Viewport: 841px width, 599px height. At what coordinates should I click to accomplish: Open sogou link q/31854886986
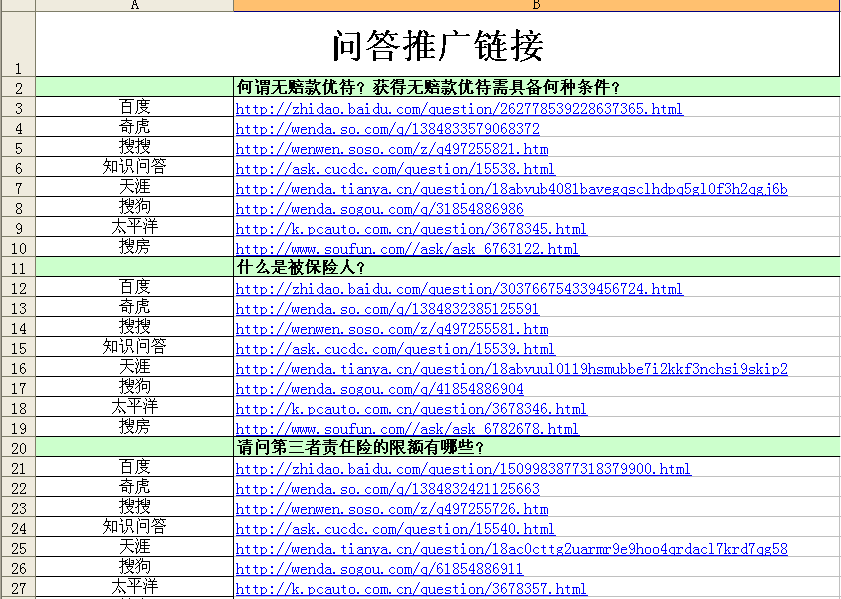(x=379, y=209)
